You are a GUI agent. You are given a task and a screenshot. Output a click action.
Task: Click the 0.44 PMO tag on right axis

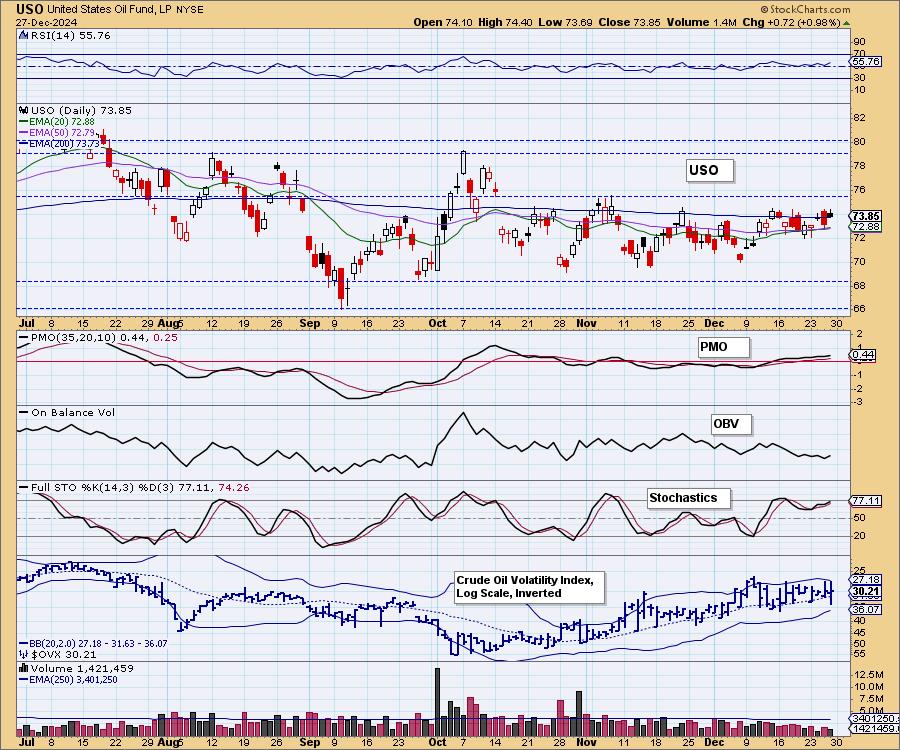click(863, 355)
